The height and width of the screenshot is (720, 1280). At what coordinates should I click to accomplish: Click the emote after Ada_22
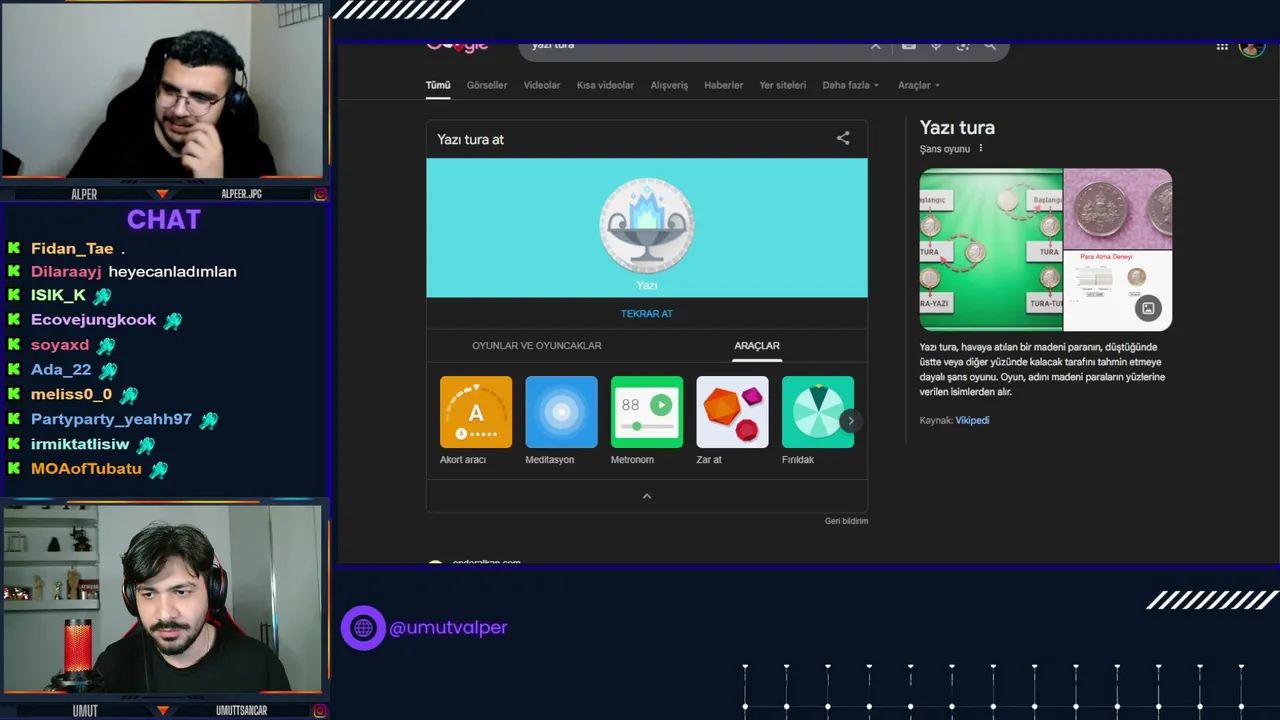[x=108, y=371]
